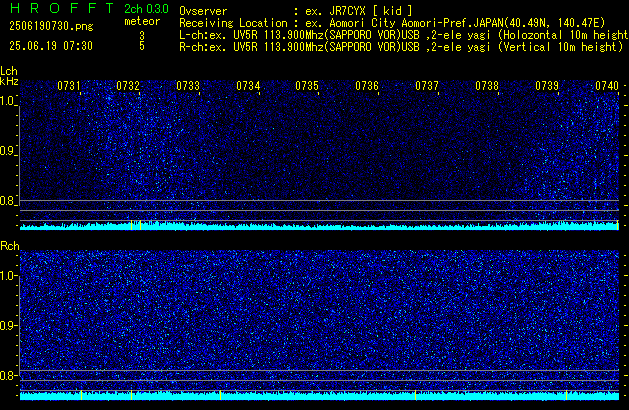Click Rch yellow marker between 0736 and 0737
The height and width of the screenshot is (410, 629).
[x=415, y=395]
